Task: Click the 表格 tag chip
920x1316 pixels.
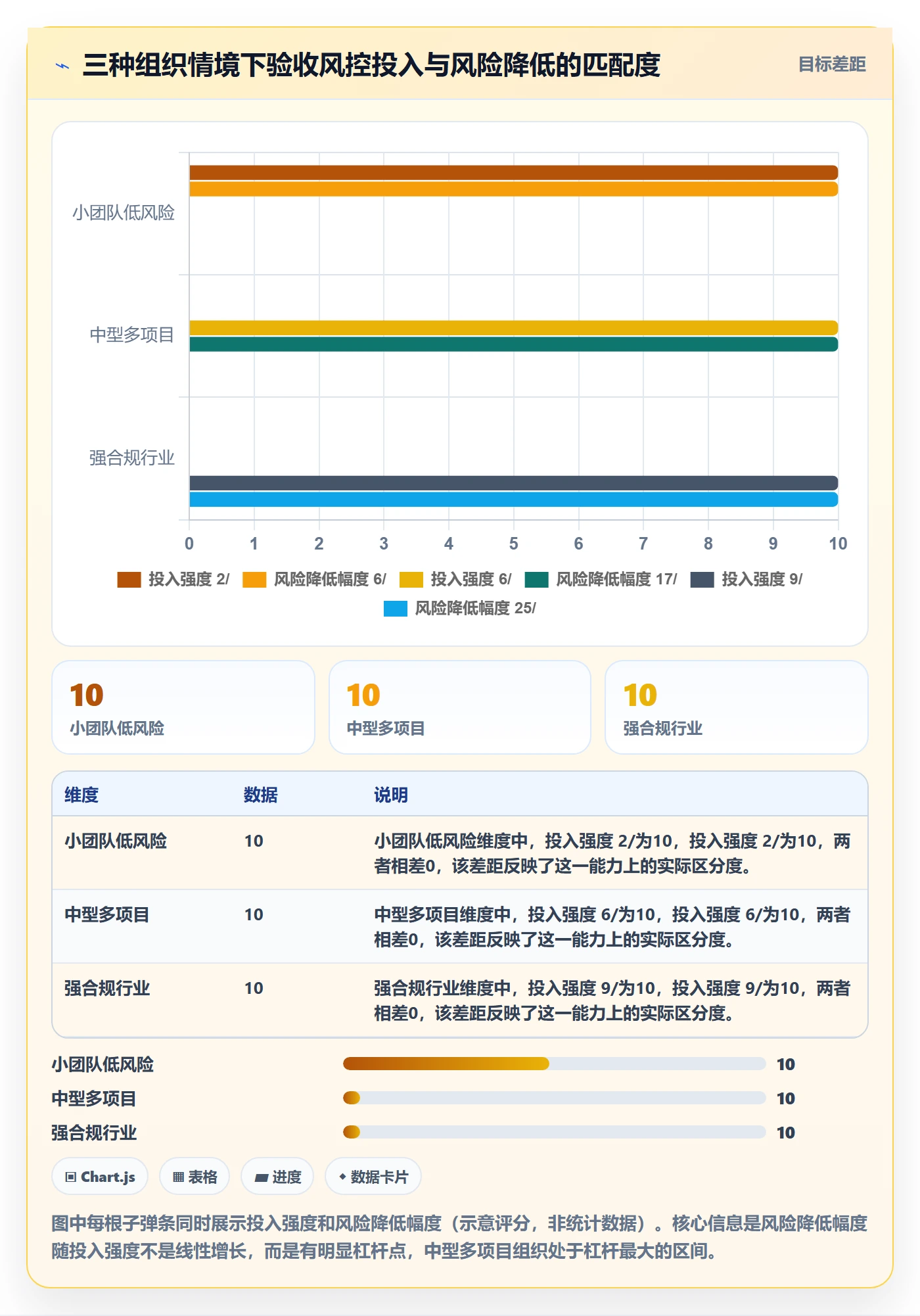Action: pos(195,1177)
